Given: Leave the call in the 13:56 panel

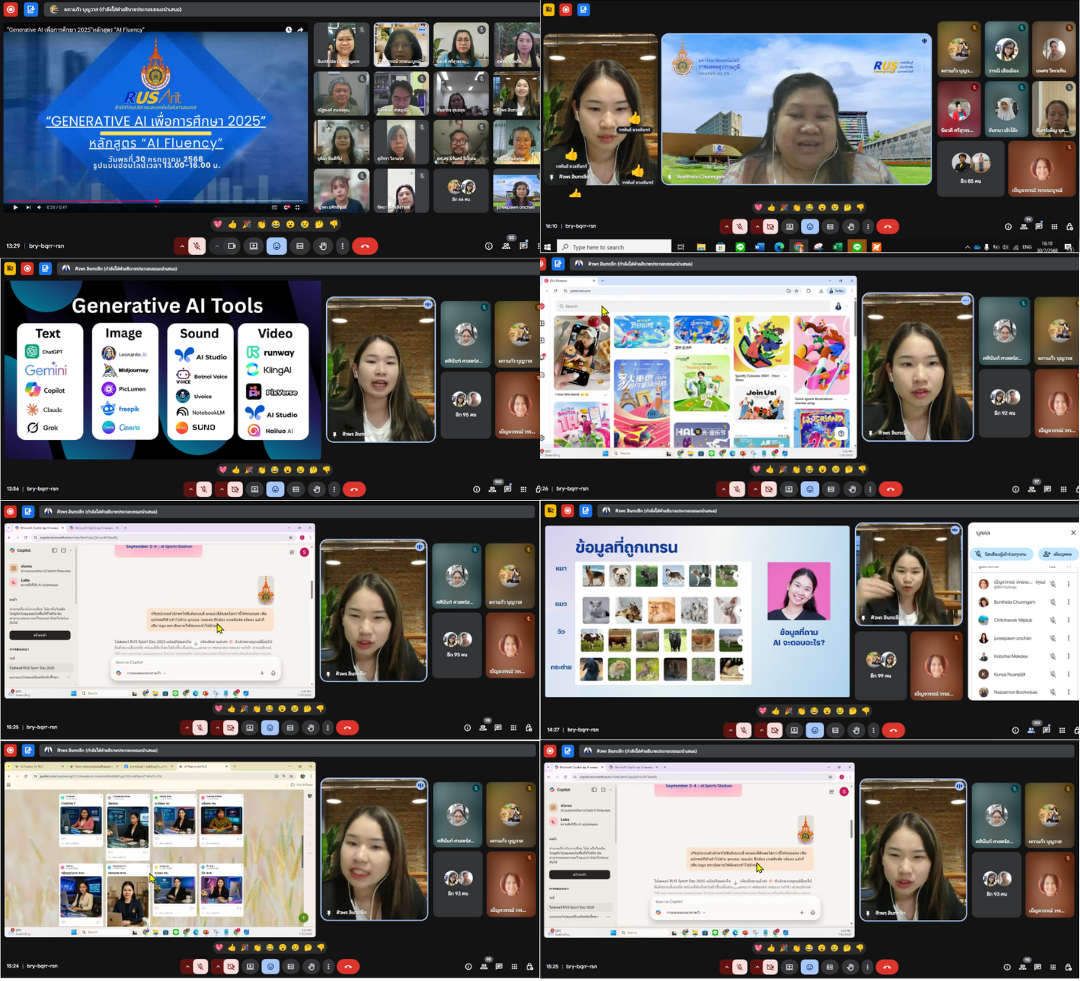Looking at the screenshot, I should coord(354,490).
